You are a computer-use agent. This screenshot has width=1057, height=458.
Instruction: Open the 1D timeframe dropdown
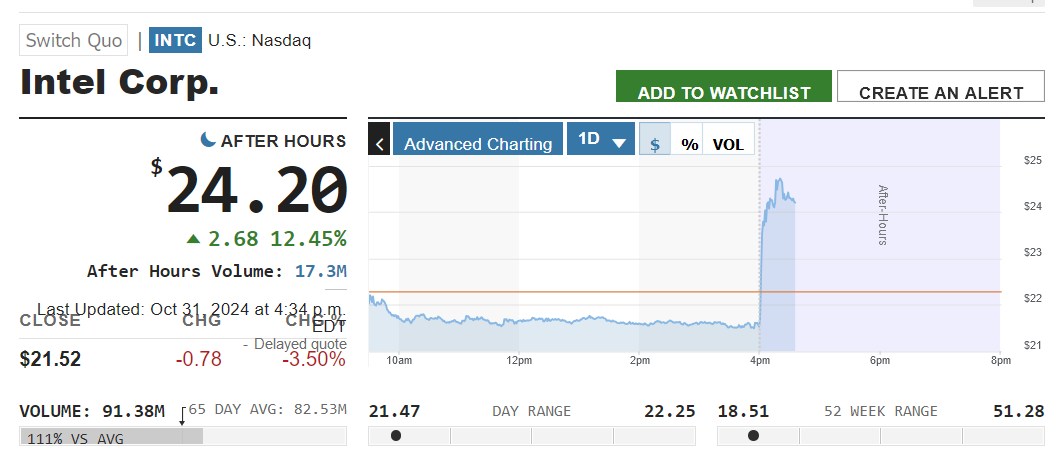click(600, 140)
